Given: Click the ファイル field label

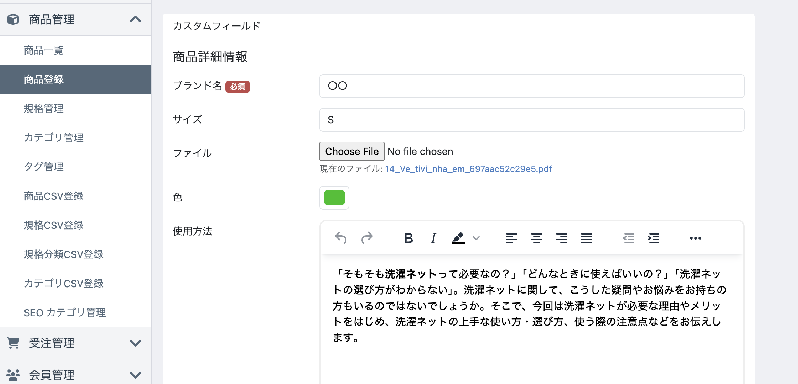Looking at the screenshot, I should [192, 153].
